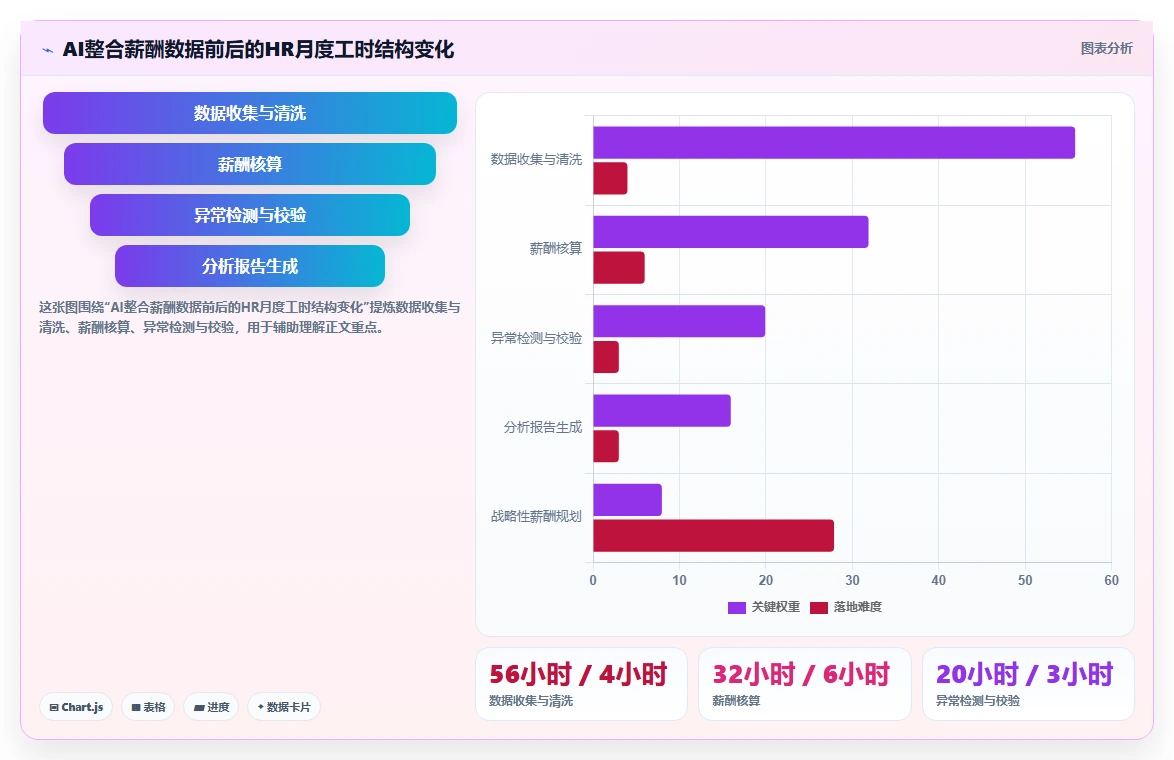Image resolution: width=1174 pixels, height=760 pixels.
Task: Click the description paragraph under the funnel
Action: pyautogui.click(x=250, y=317)
